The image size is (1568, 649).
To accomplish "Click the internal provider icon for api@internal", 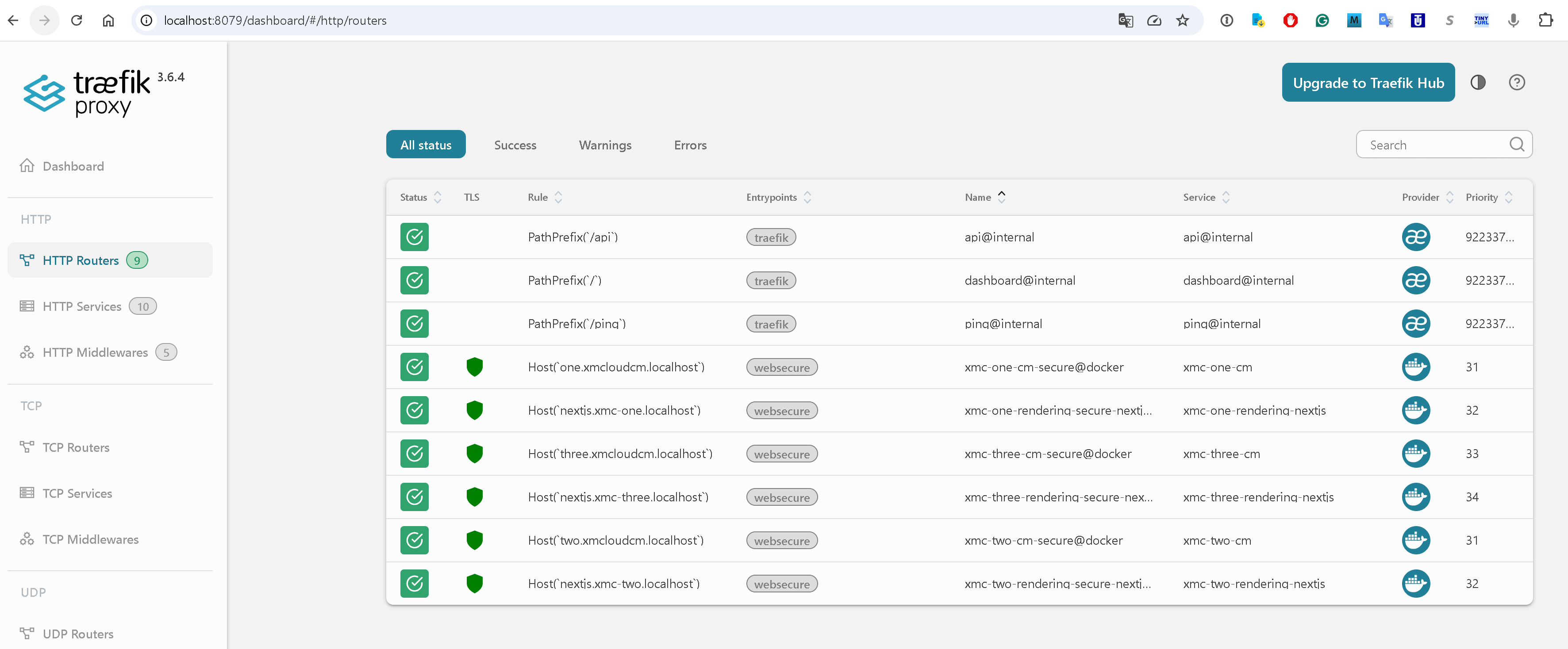I will tap(1415, 237).
